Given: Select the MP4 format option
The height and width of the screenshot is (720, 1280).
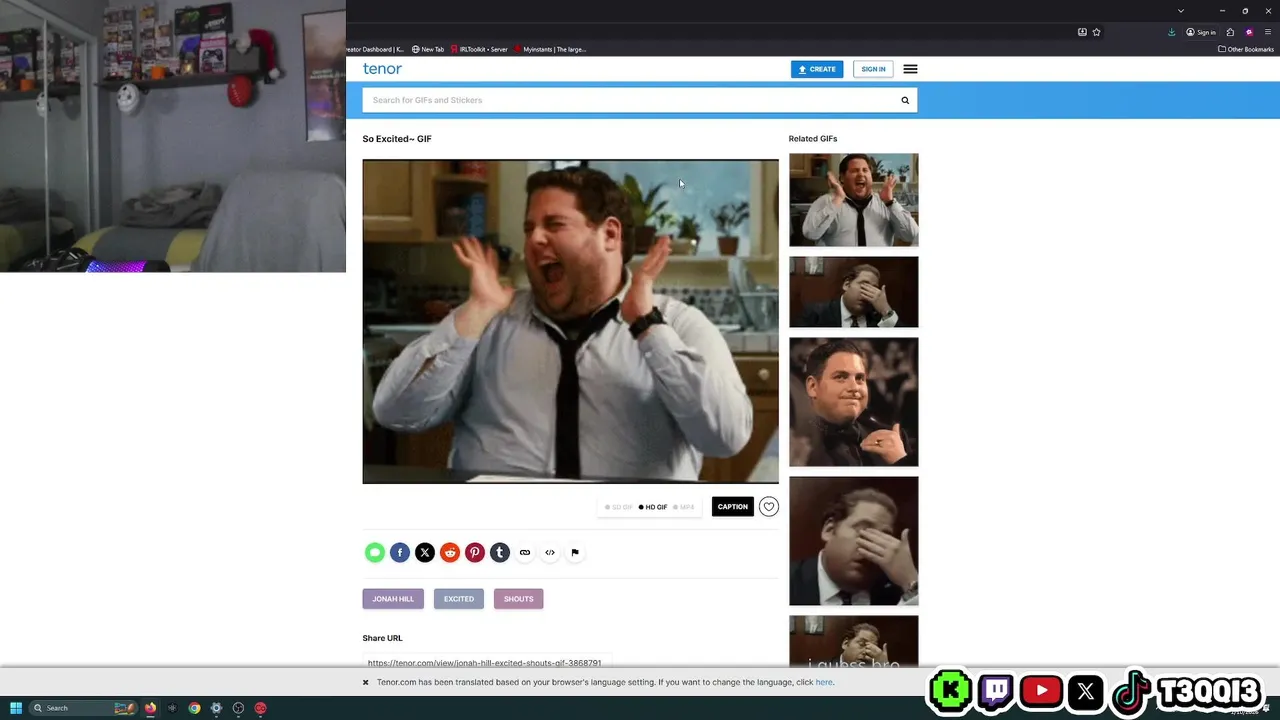Looking at the screenshot, I should tap(684, 507).
